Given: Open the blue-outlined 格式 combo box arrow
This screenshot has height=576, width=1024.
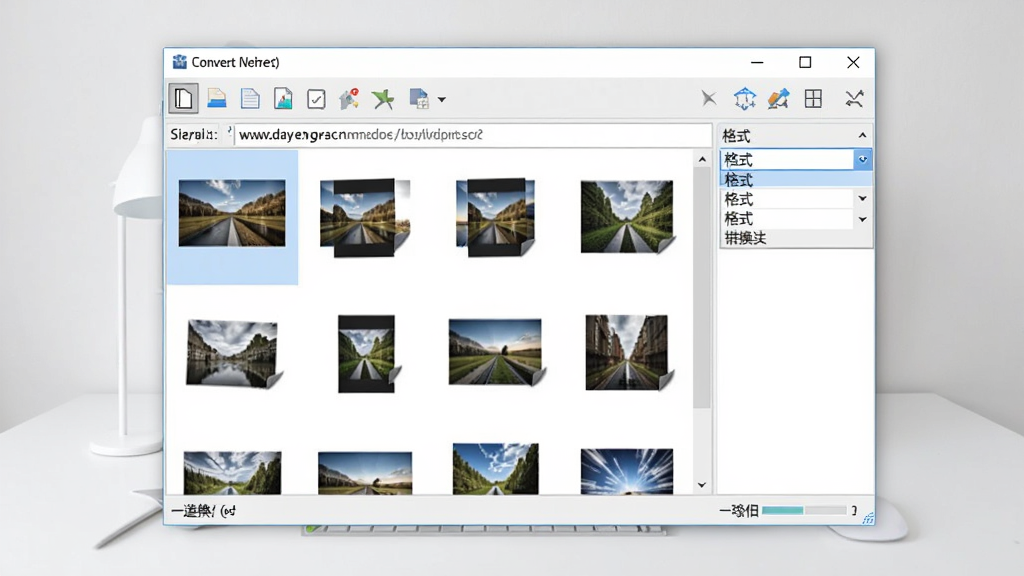Looking at the screenshot, I should click(x=863, y=159).
